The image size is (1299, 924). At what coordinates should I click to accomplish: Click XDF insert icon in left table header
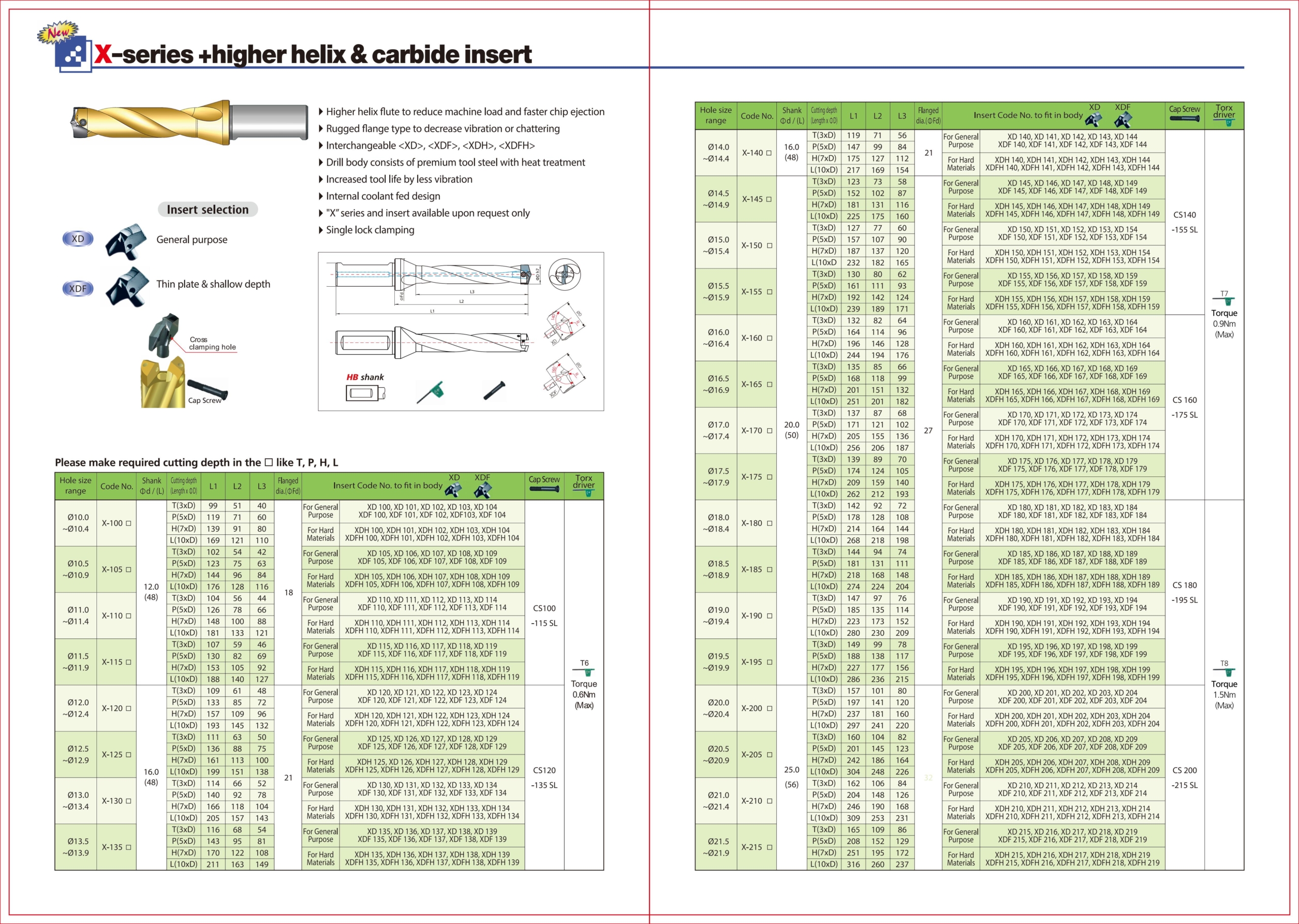[483, 489]
